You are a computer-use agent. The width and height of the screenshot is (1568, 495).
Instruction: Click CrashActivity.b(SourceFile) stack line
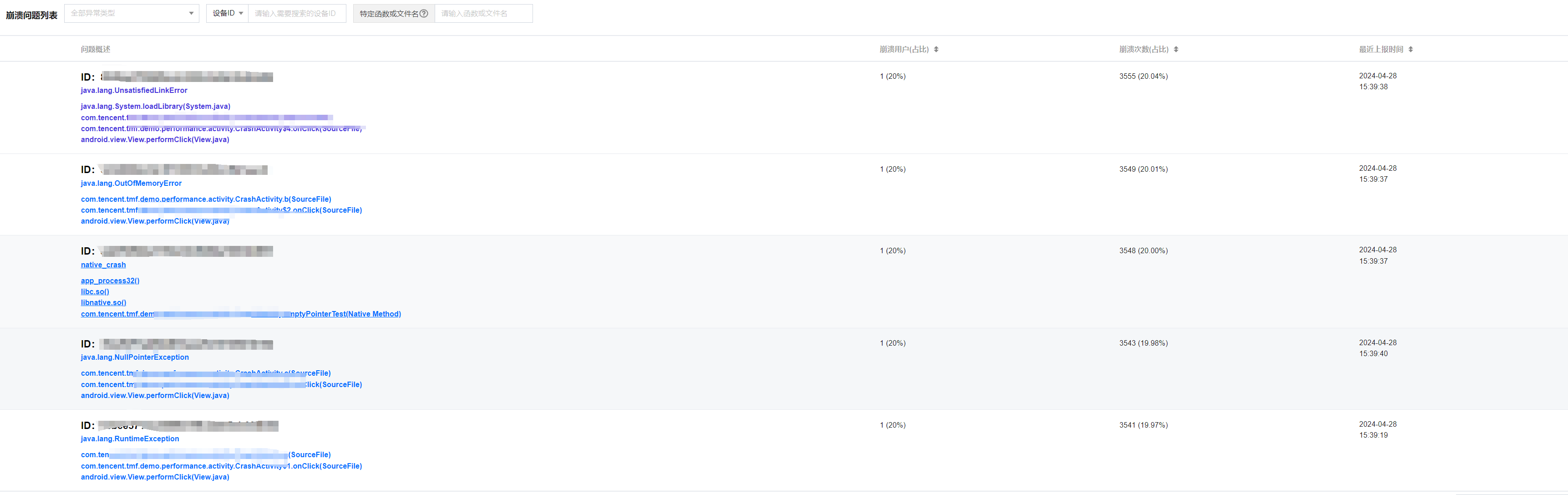click(206, 199)
